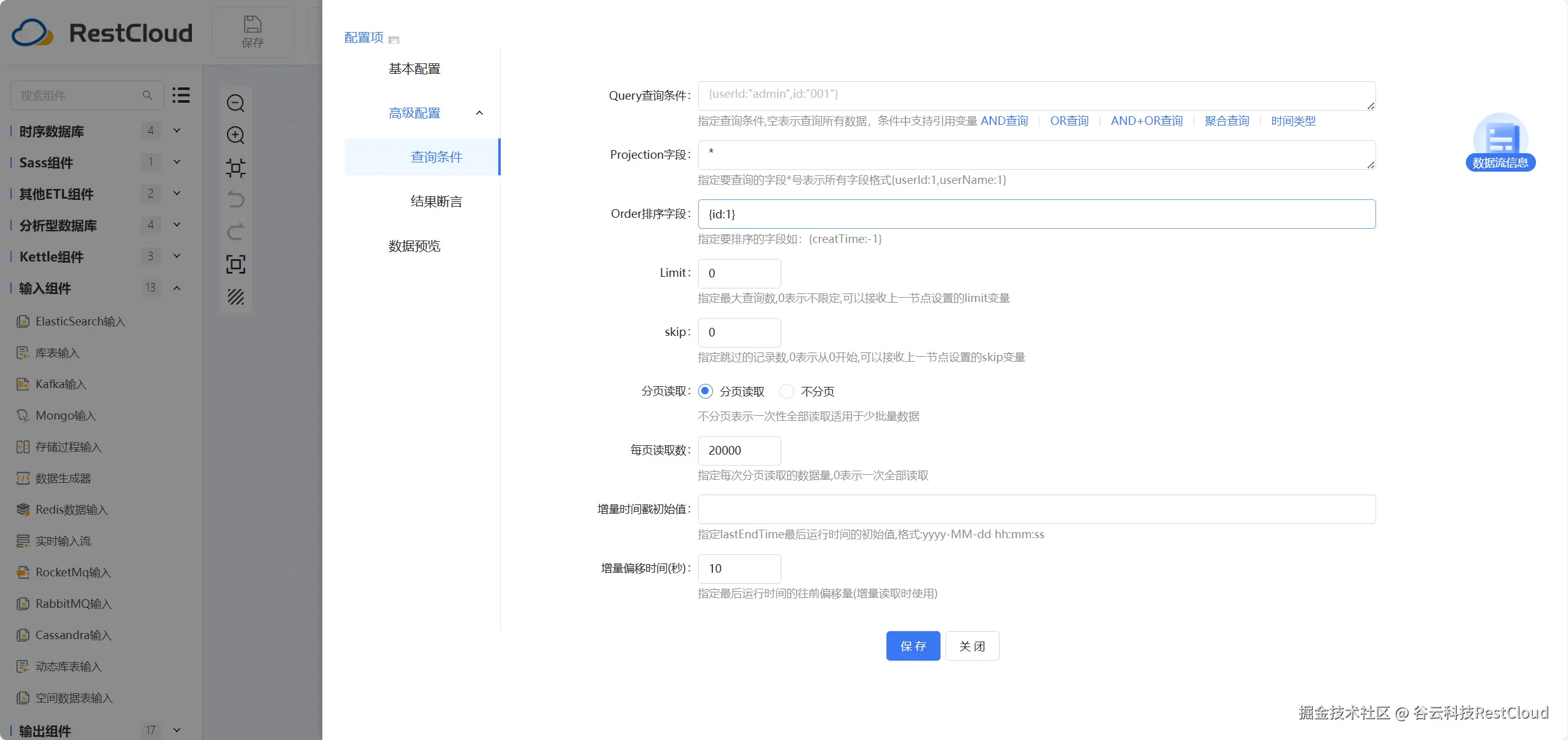Select the RabbitMQ输入 component

point(64,603)
